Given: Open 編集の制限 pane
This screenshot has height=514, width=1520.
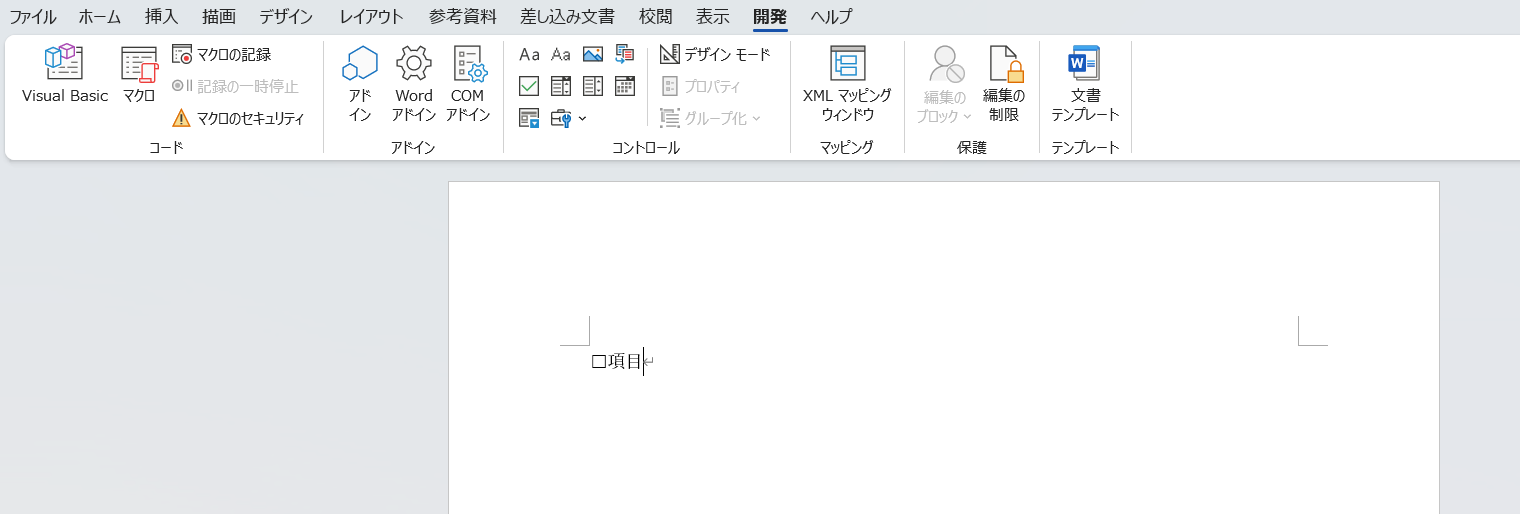Looking at the screenshot, I should tap(1004, 84).
